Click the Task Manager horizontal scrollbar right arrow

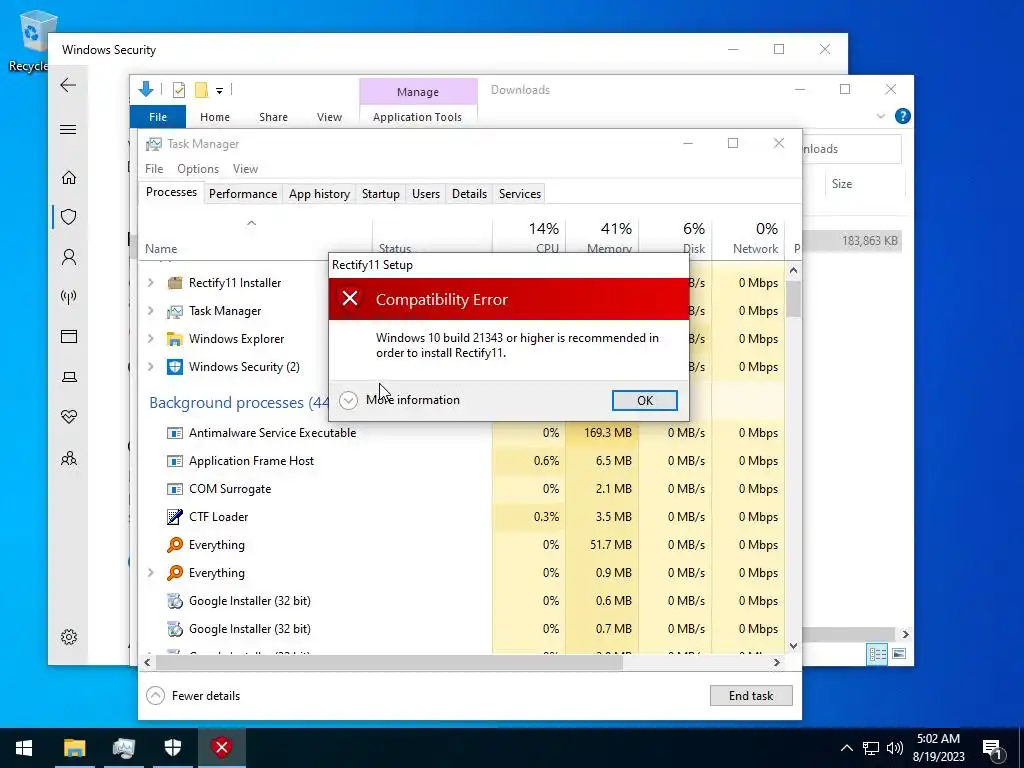[x=776, y=662]
